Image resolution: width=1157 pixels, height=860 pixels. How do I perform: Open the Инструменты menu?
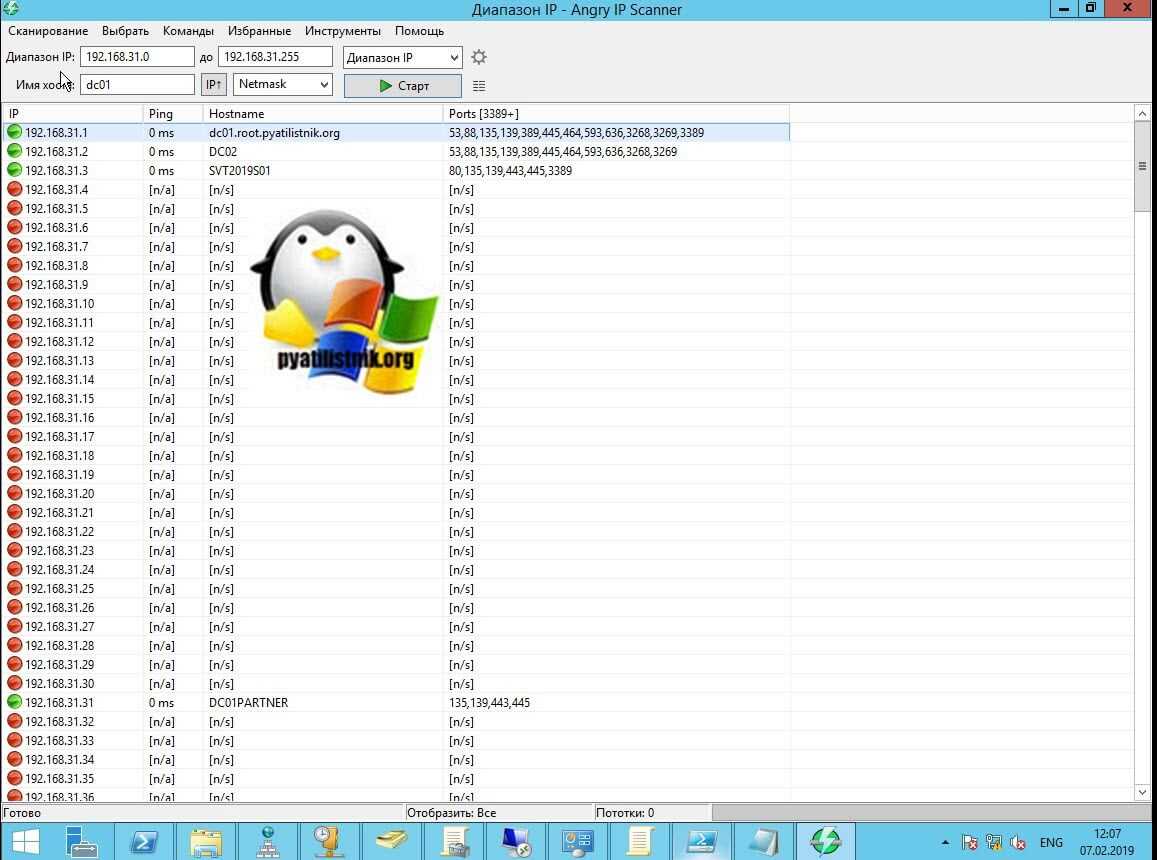click(342, 31)
